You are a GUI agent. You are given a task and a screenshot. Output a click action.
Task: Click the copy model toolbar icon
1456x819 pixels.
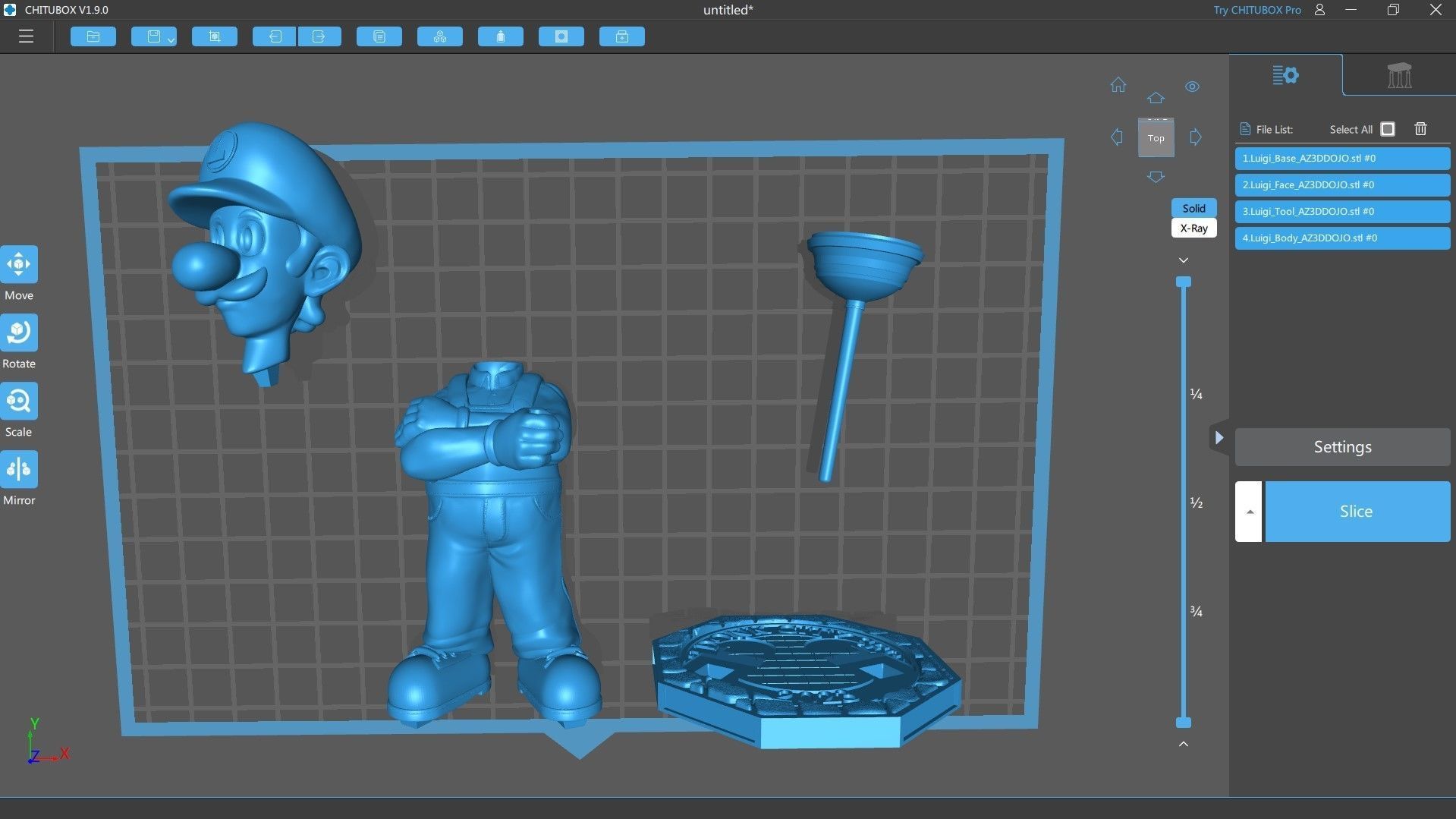coord(379,36)
